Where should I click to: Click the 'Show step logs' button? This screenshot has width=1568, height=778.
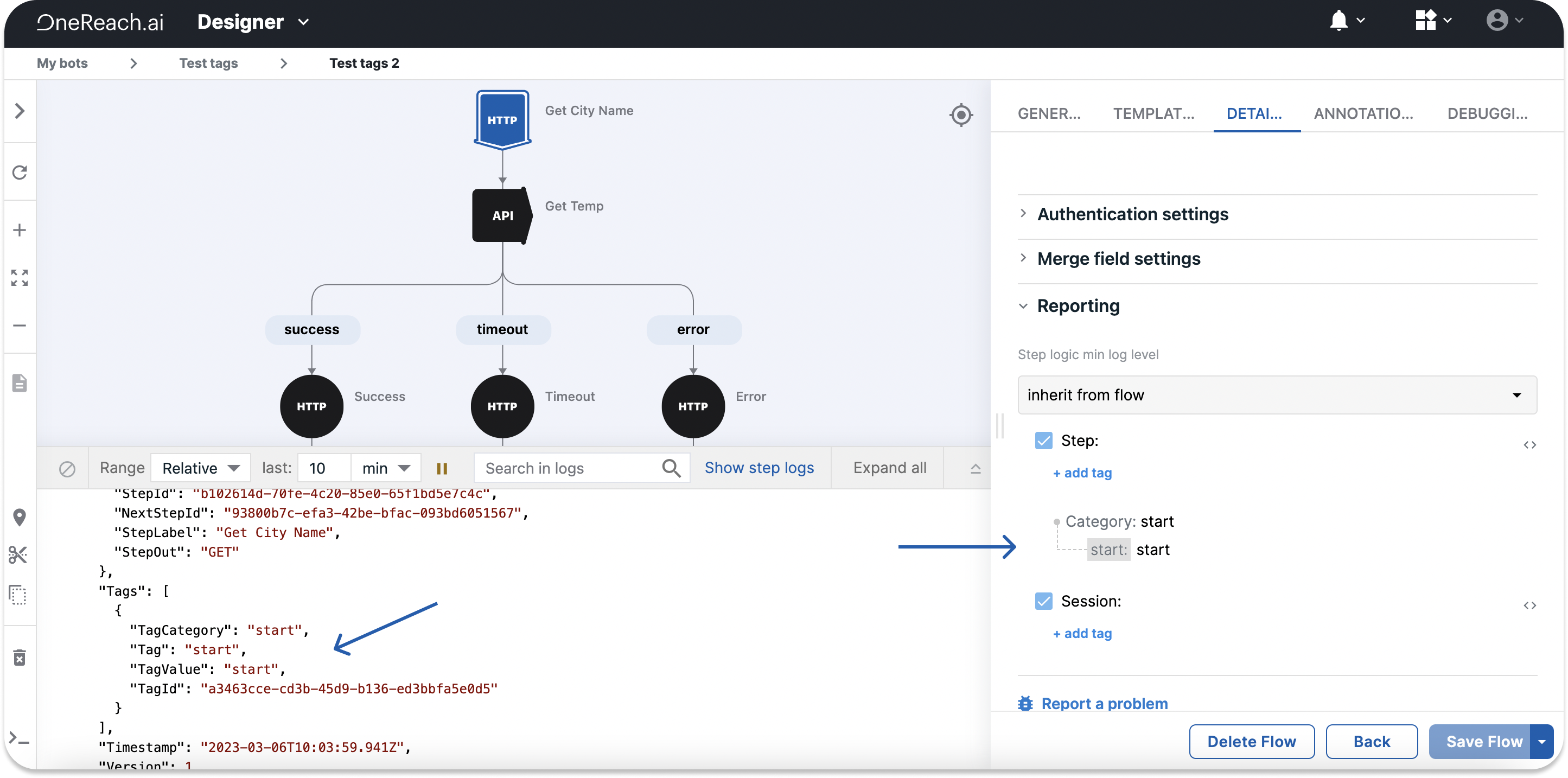pos(758,467)
